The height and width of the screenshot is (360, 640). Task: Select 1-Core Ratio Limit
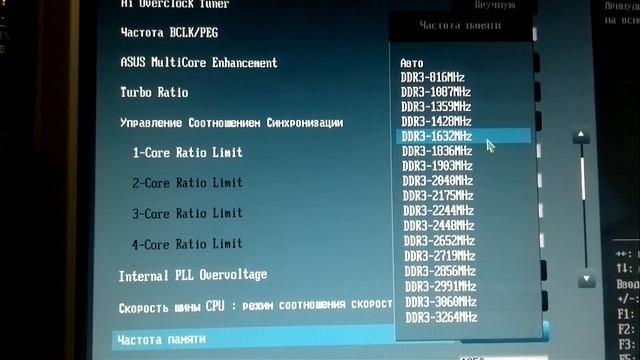[x=187, y=153]
